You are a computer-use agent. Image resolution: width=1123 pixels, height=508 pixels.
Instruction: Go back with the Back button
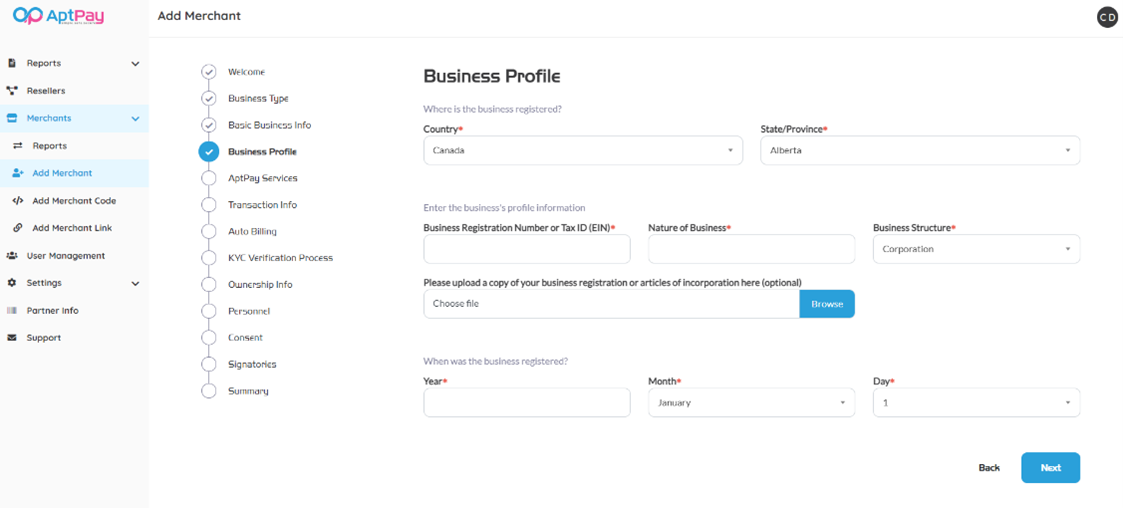click(989, 468)
